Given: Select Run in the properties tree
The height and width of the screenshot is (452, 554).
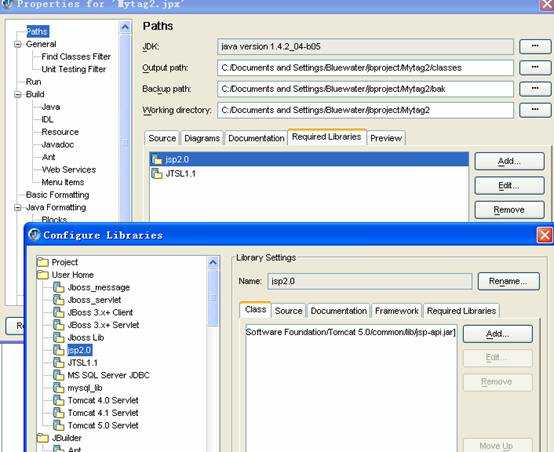Looking at the screenshot, I should 34,82.
